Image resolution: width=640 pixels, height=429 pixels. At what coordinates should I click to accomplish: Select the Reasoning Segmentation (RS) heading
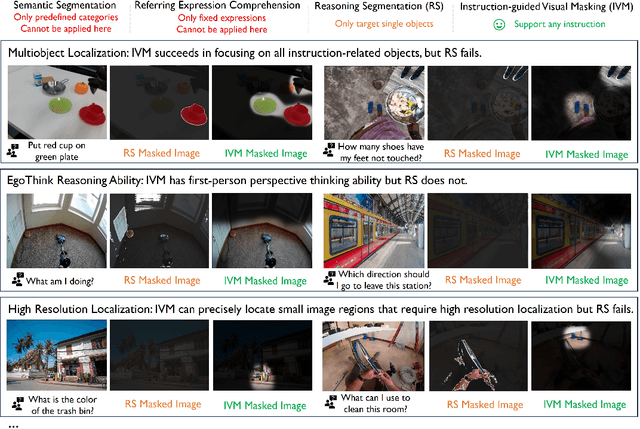pos(379,7)
